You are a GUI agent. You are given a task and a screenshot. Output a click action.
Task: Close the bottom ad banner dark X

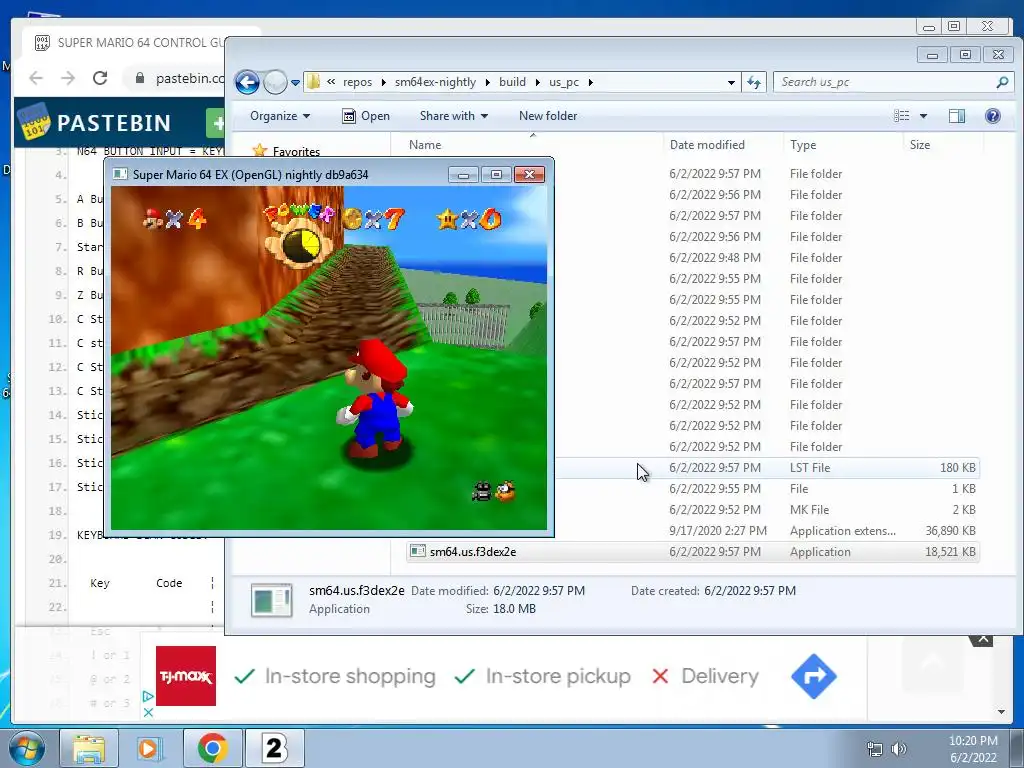point(982,639)
